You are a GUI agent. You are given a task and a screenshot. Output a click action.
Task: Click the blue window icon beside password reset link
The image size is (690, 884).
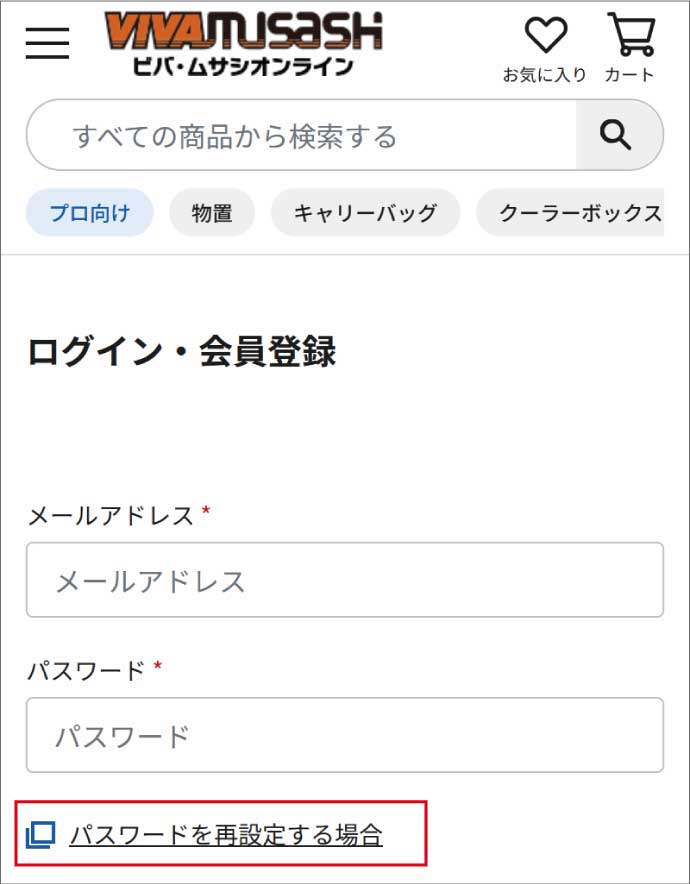coord(38,832)
